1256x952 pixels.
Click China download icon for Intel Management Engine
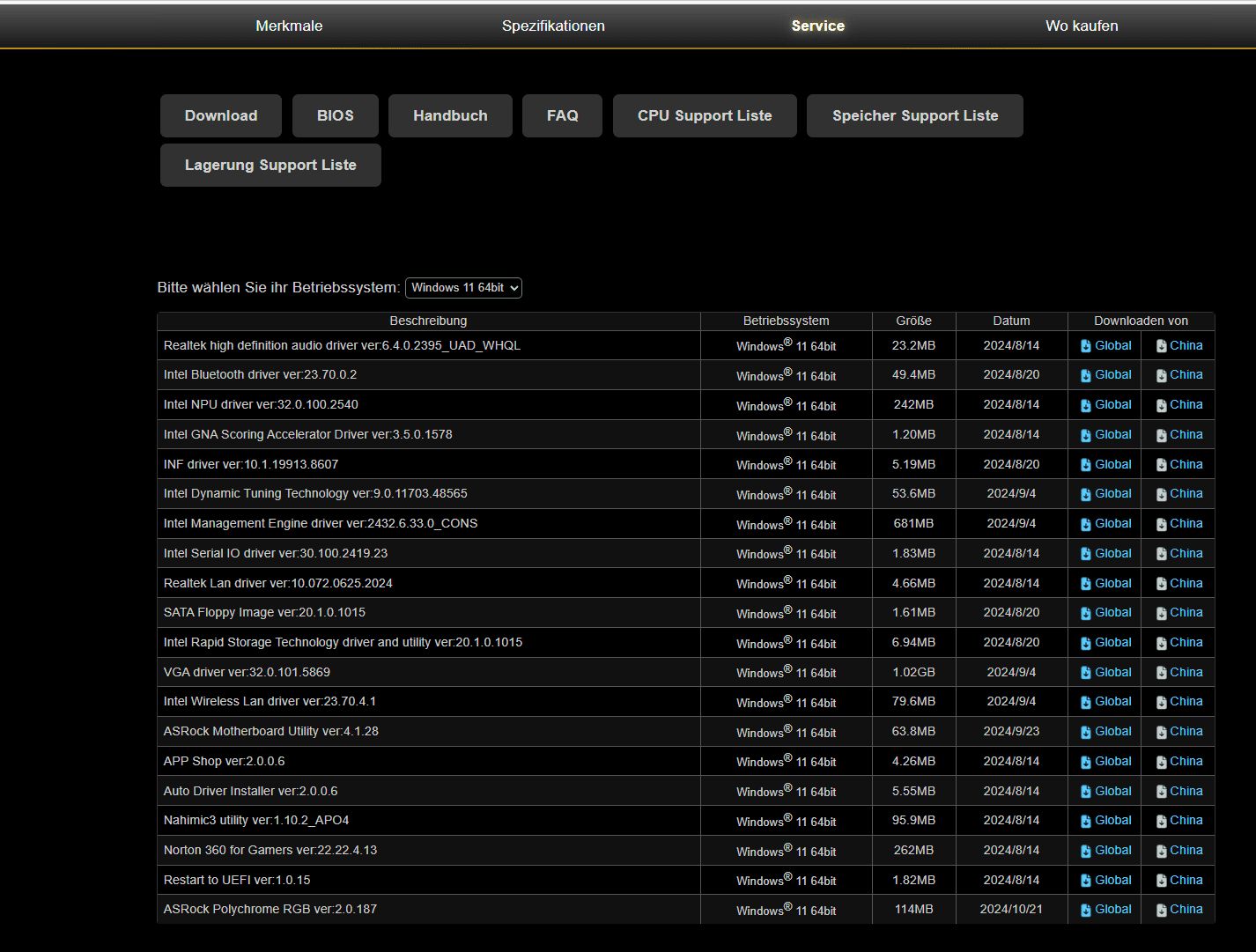coord(1162,524)
